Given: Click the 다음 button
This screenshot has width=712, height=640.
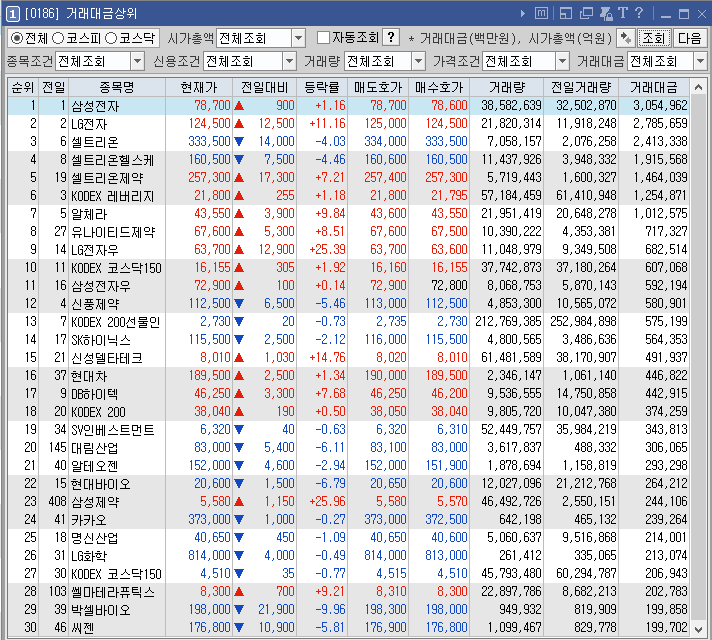Looking at the screenshot, I should coord(690,38).
